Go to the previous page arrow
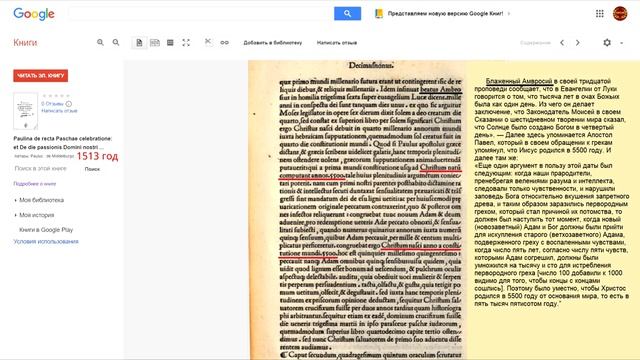Viewport: 640px width, 360px height. tap(562, 42)
